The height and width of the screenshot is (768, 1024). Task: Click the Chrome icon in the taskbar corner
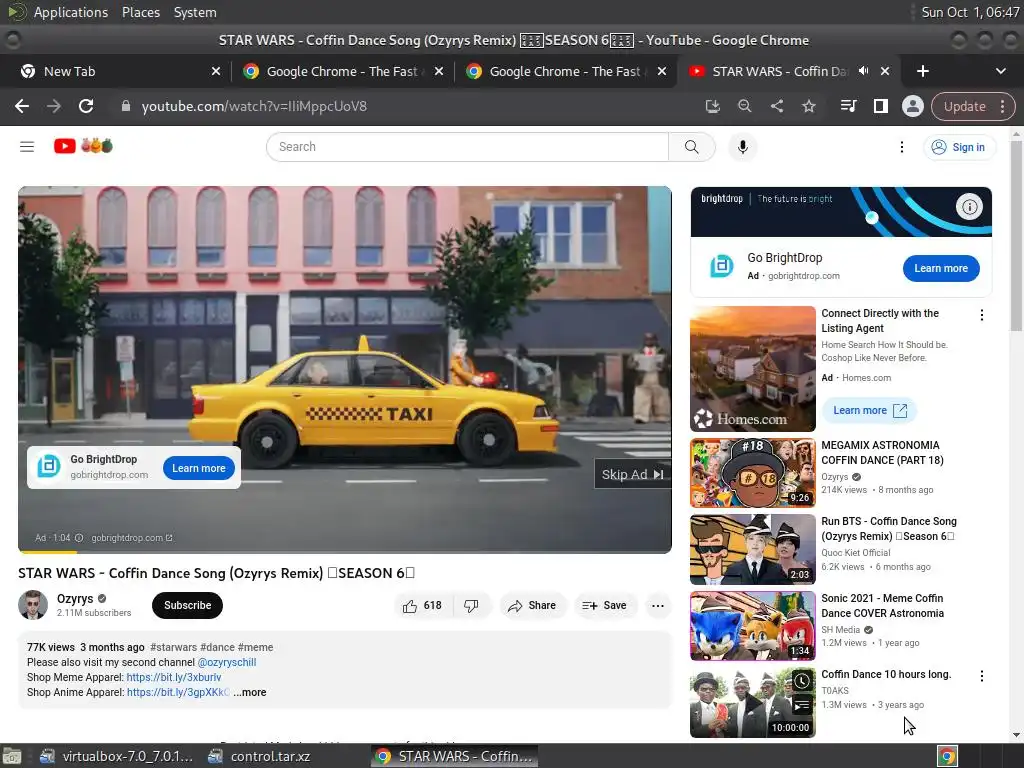pyautogui.click(x=947, y=756)
